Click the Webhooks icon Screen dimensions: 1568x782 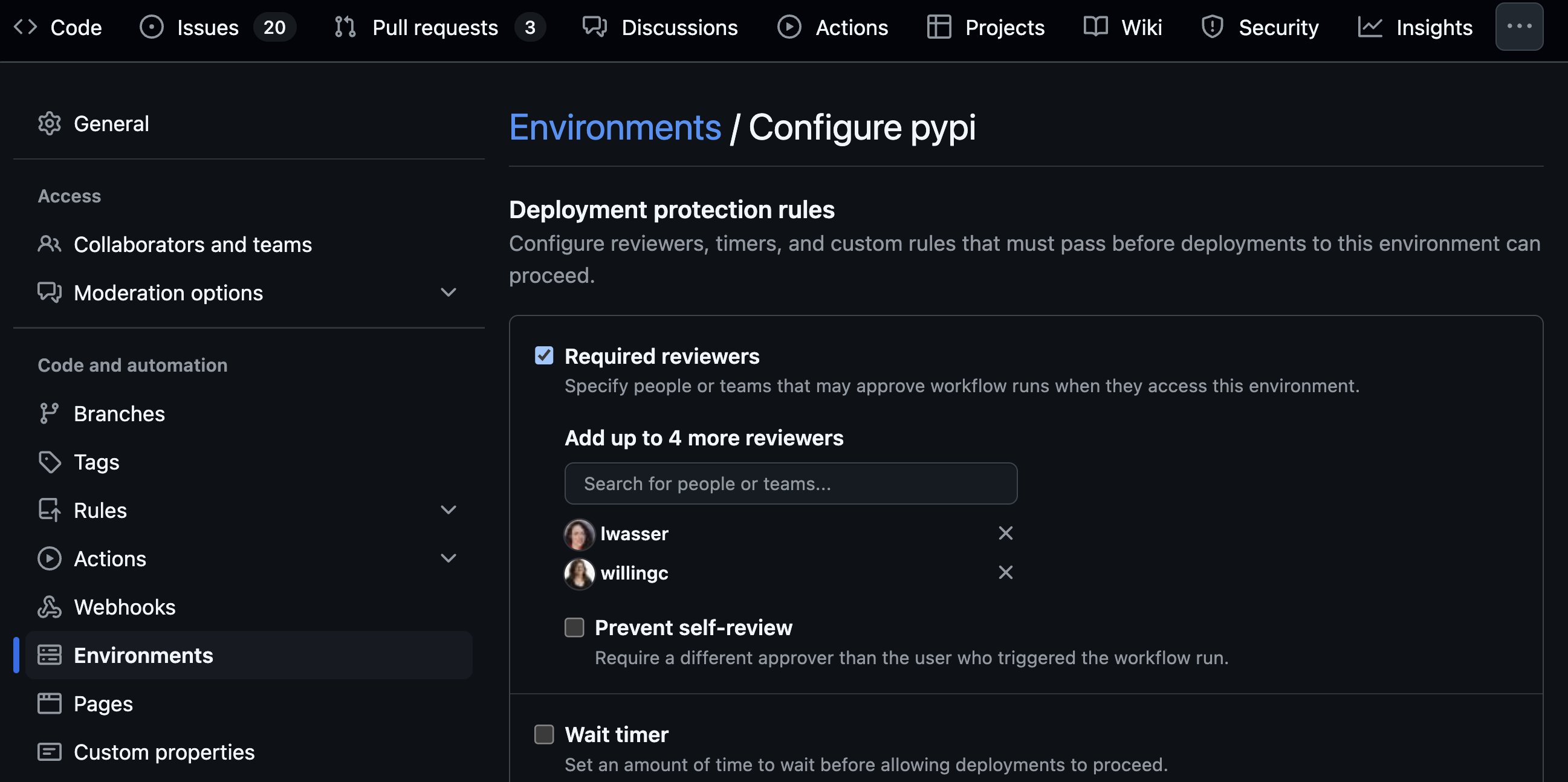(50, 607)
